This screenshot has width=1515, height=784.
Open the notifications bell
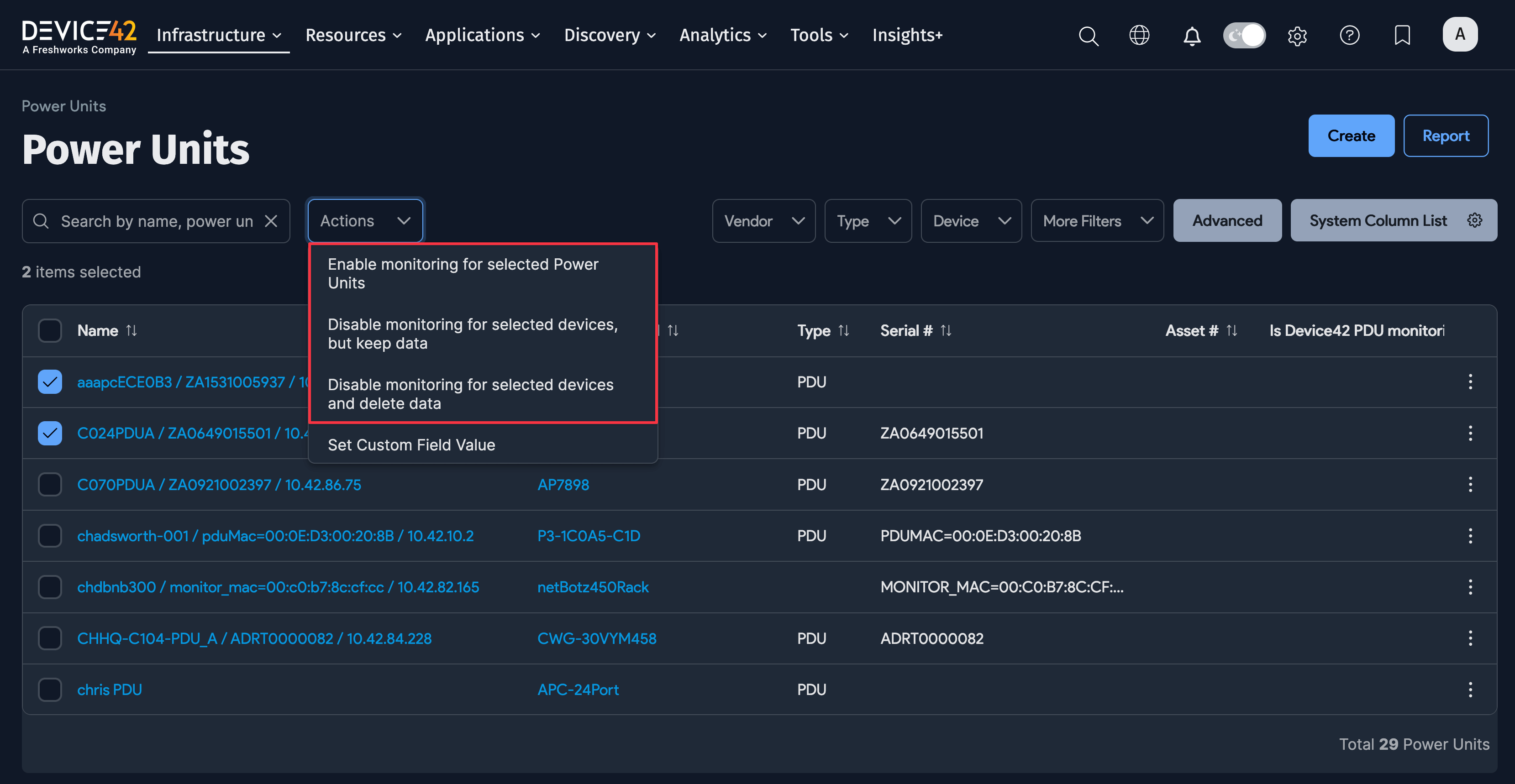[1192, 35]
